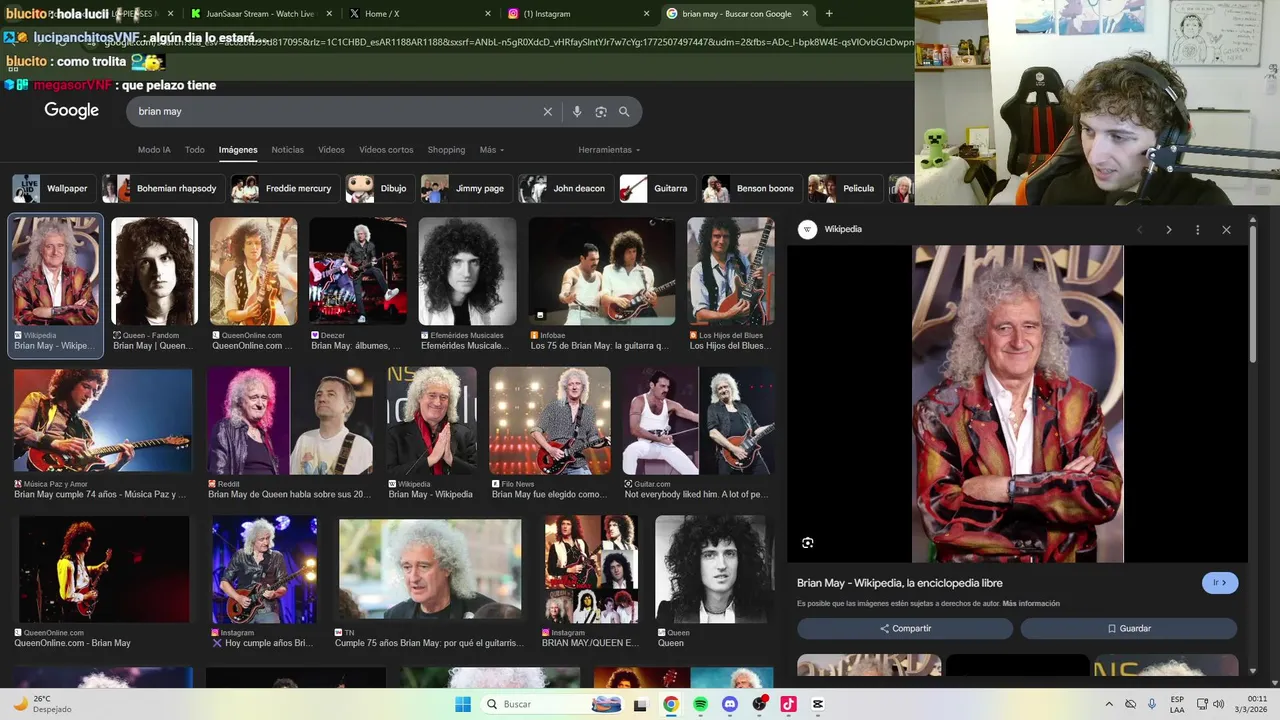Switch to Noticias tab
This screenshot has height=720, width=1280.
click(287, 150)
